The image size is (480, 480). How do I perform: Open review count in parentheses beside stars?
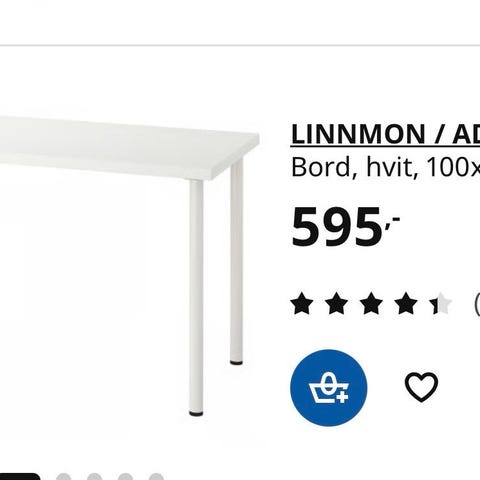pos(477,303)
